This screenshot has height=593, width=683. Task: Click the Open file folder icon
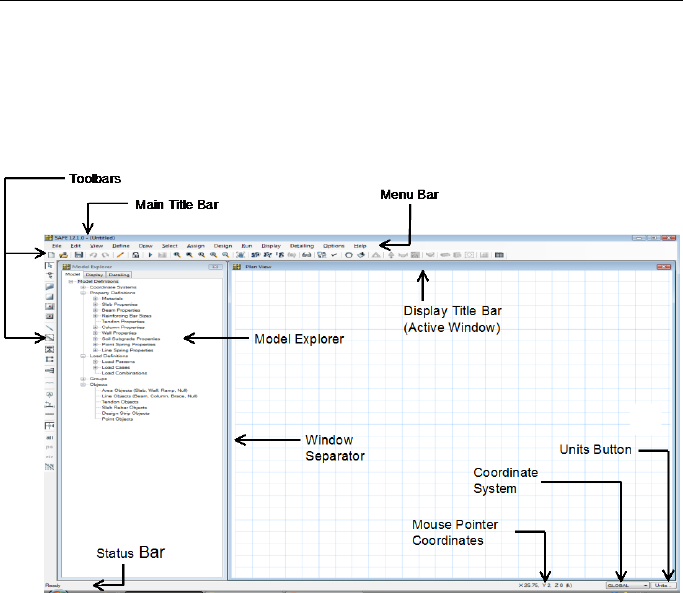click(64, 255)
